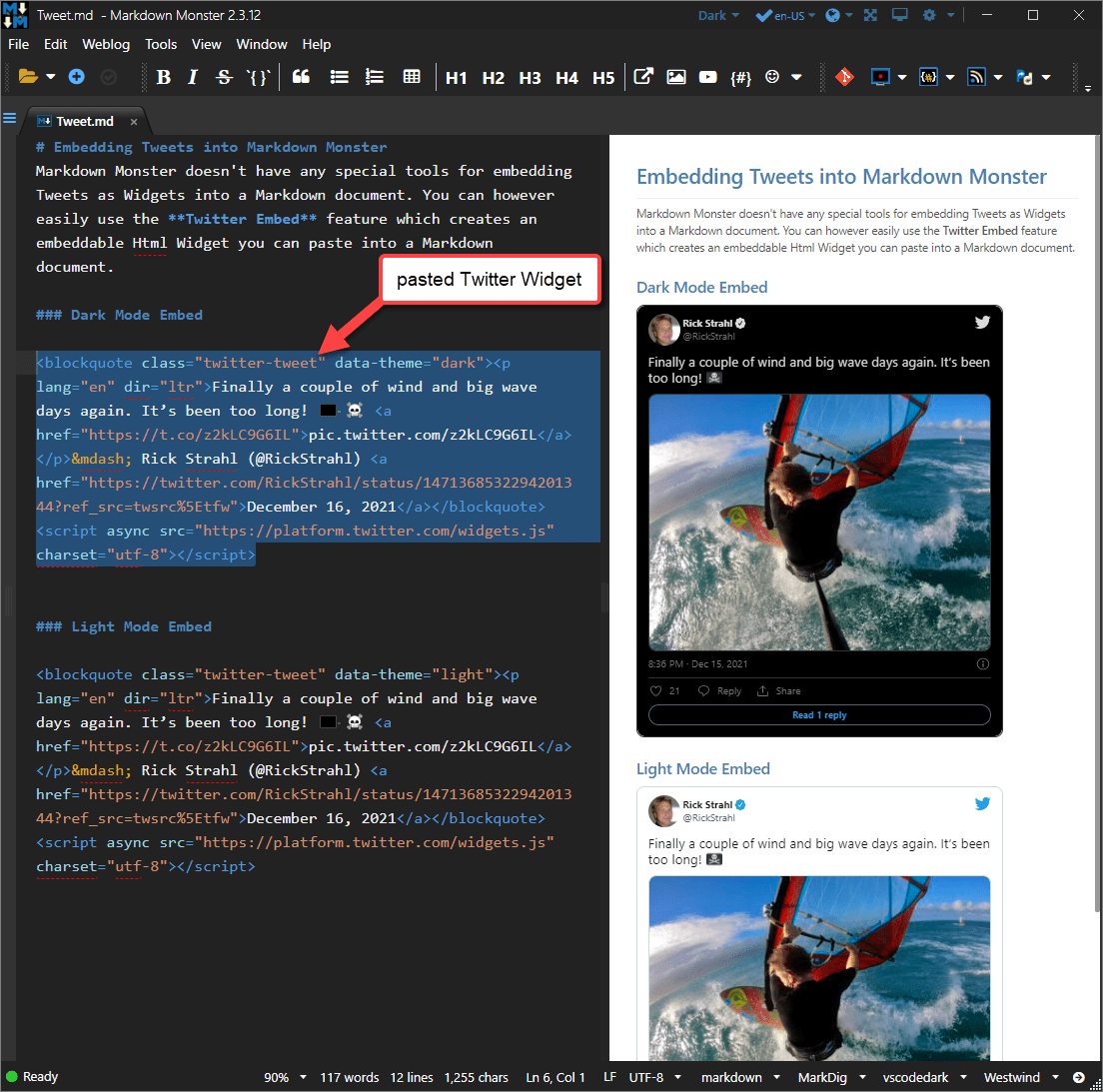Change the MarkDig parser dropdown

coord(831,1077)
